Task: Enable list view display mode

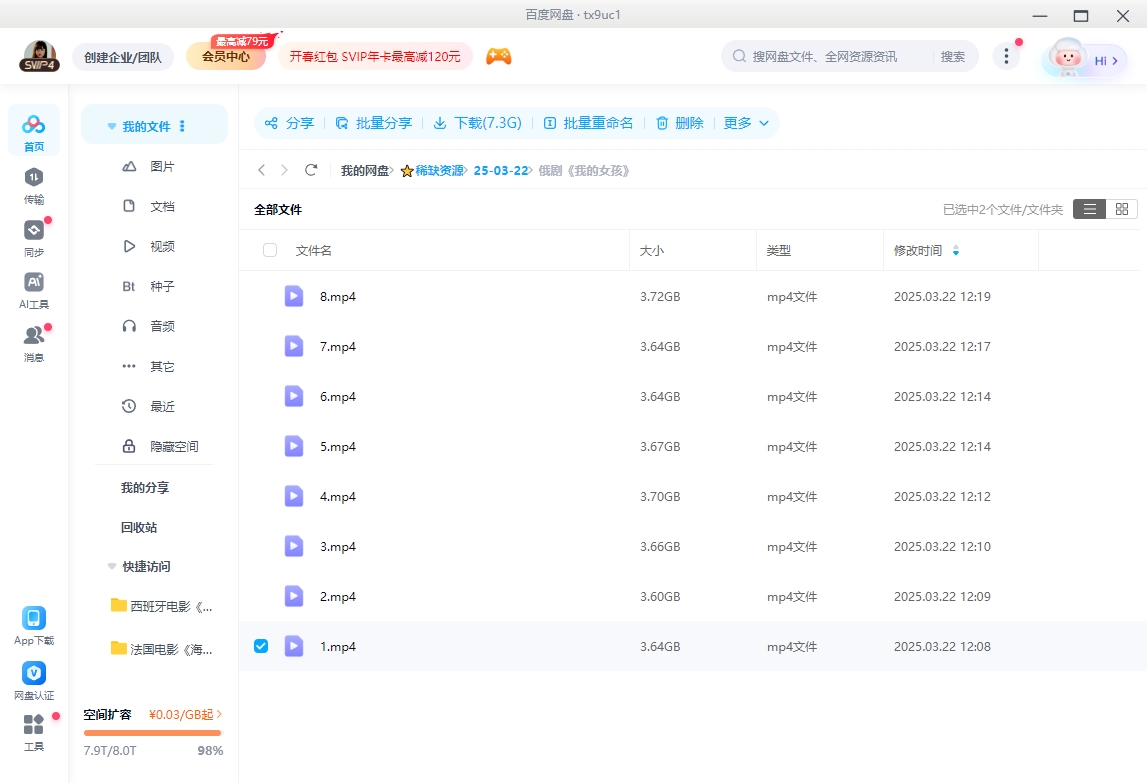Action: click(1089, 209)
